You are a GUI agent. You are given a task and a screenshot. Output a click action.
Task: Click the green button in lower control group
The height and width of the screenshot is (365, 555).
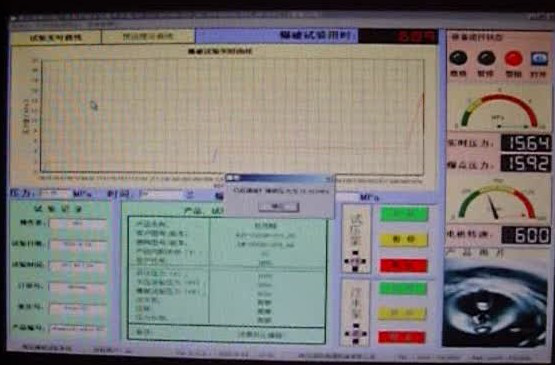coord(403,288)
